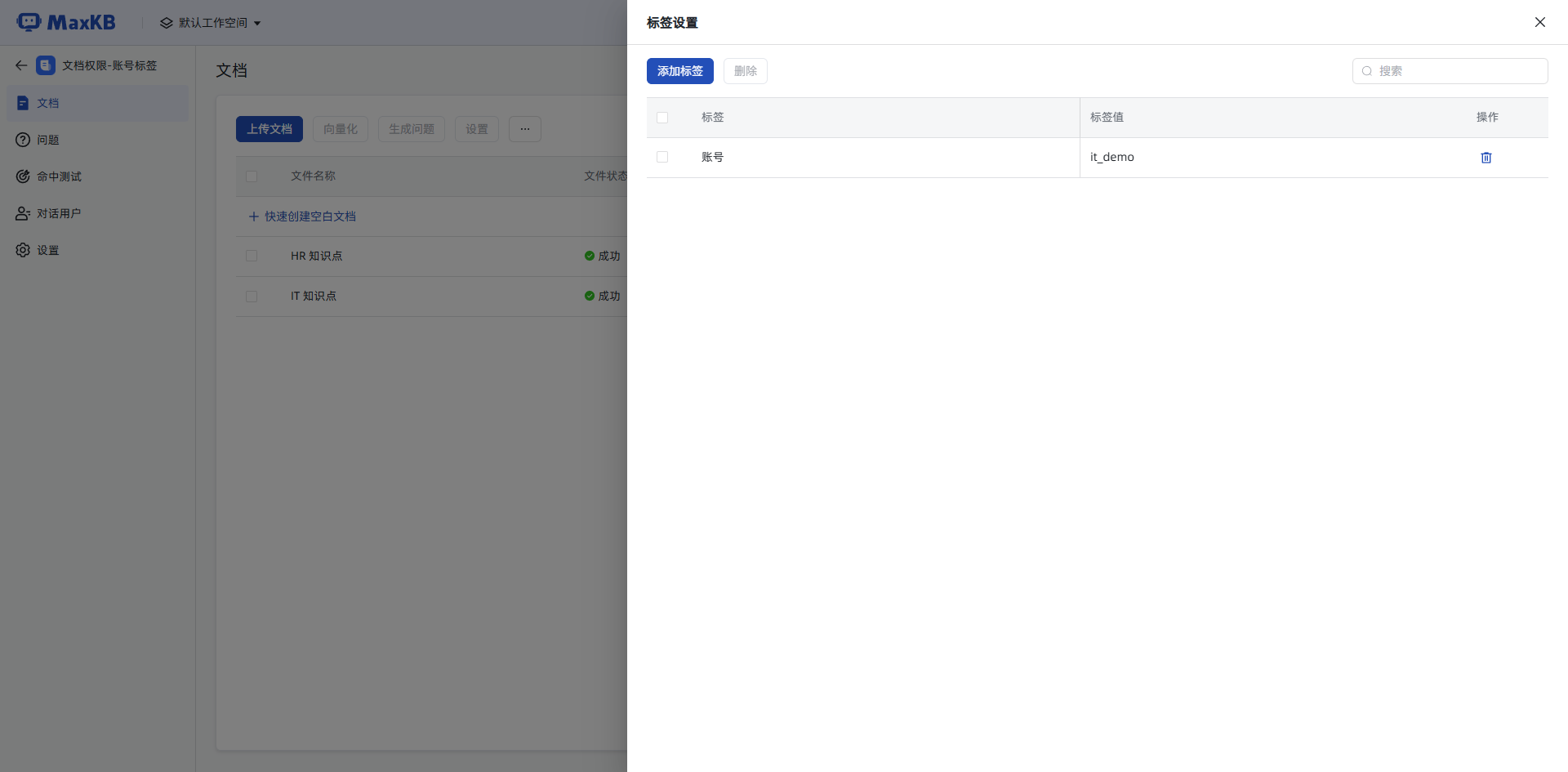
Task: Close the 标签设置 drawer panel
Action: 1539,22
